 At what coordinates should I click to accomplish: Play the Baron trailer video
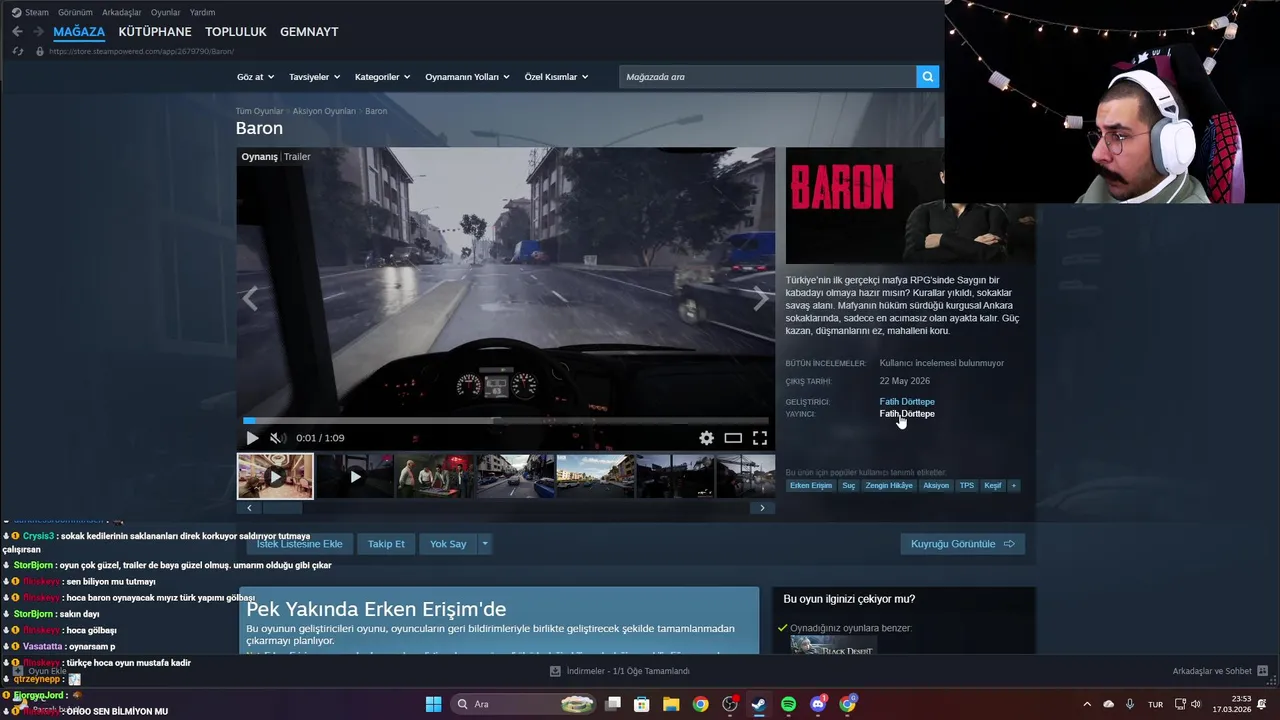252,438
